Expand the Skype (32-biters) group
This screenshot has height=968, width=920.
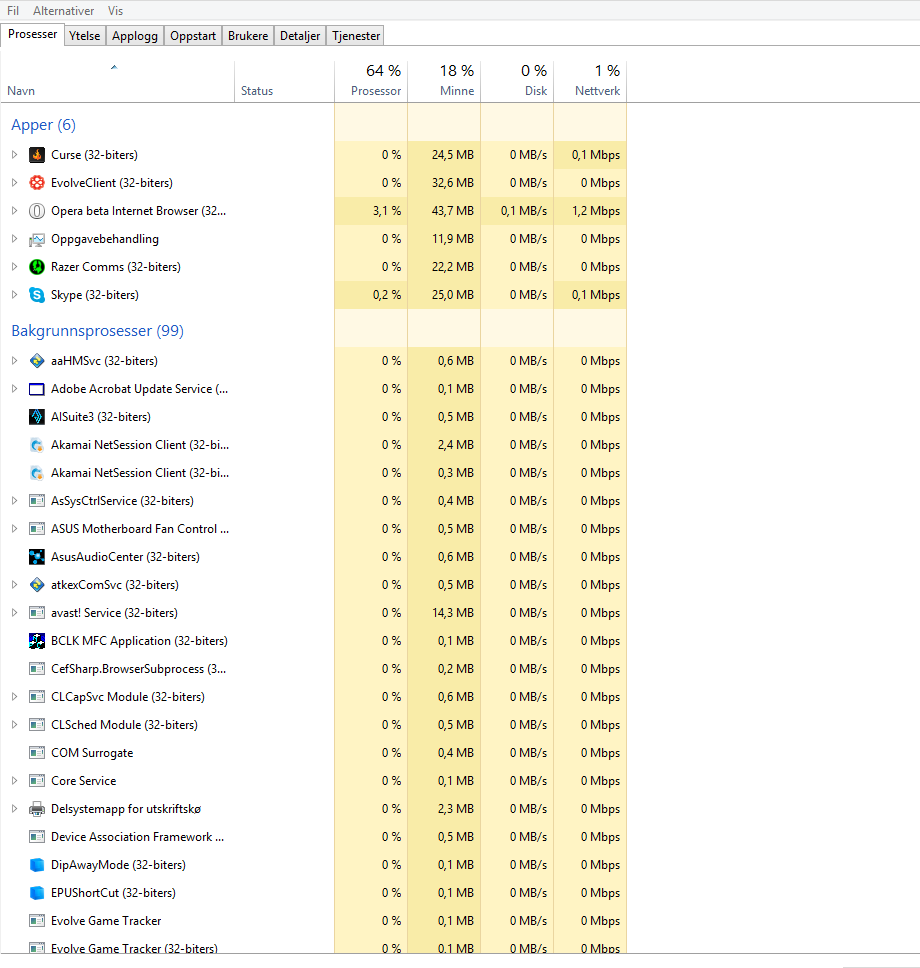14,295
